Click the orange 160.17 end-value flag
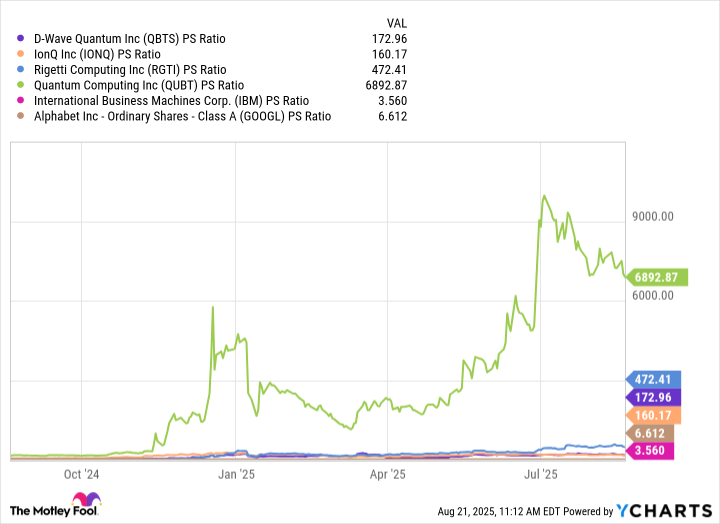The height and width of the screenshot is (524, 720). (x=653, y=415)
